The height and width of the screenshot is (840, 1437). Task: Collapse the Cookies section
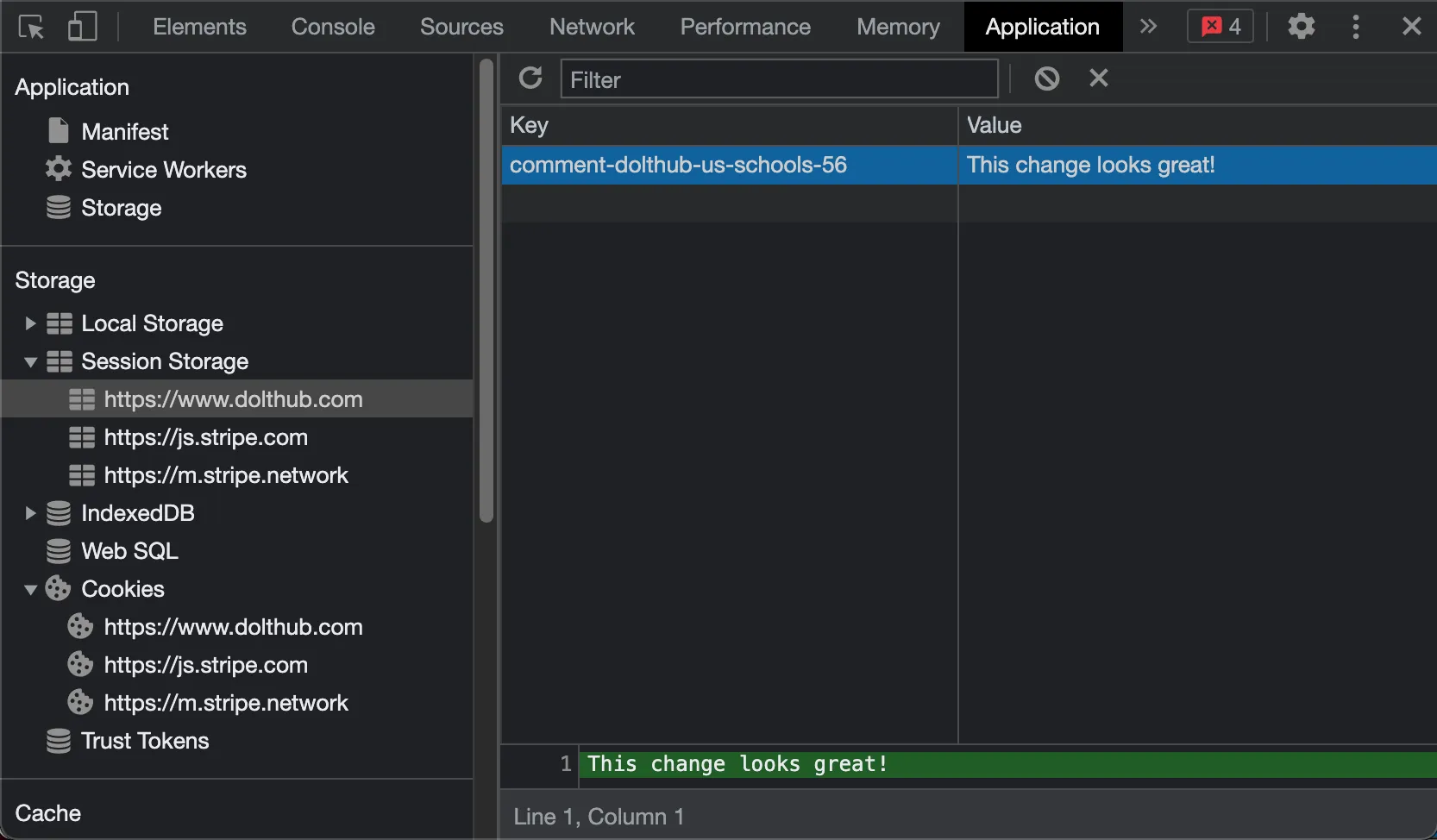(31, 589)
